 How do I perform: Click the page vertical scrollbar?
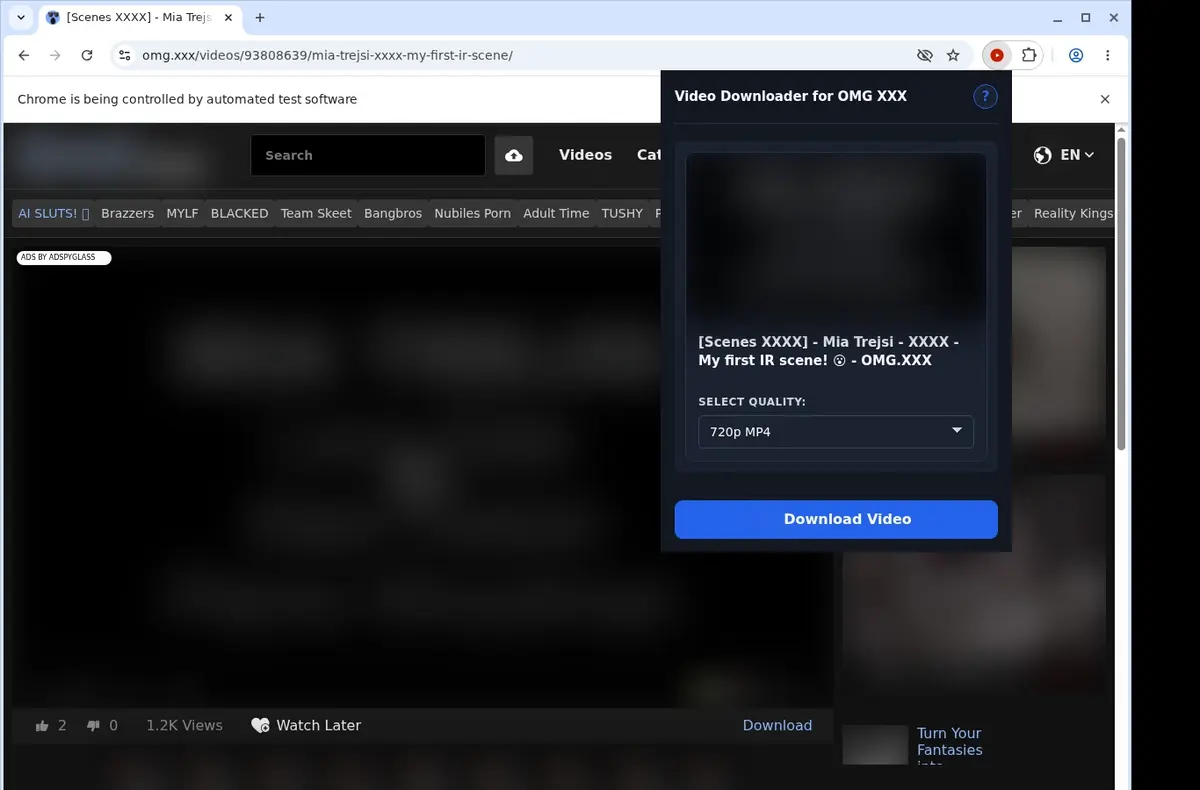click(x=1121, y=294)
